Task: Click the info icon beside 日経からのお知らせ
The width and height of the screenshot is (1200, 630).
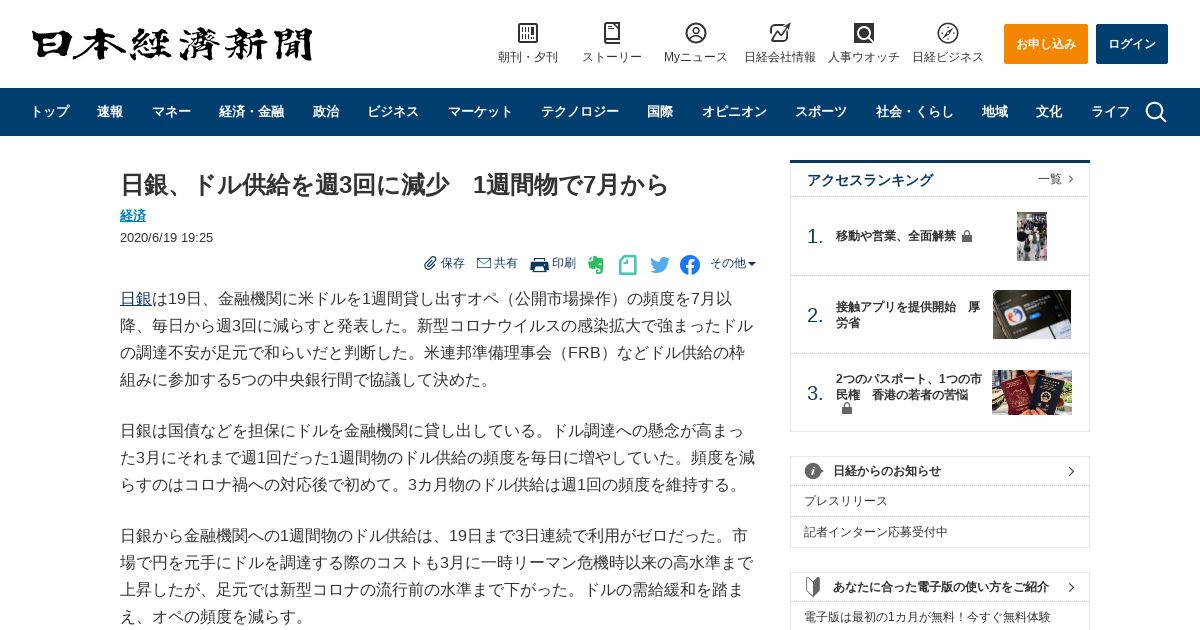Action: click(x=813, y=471)
